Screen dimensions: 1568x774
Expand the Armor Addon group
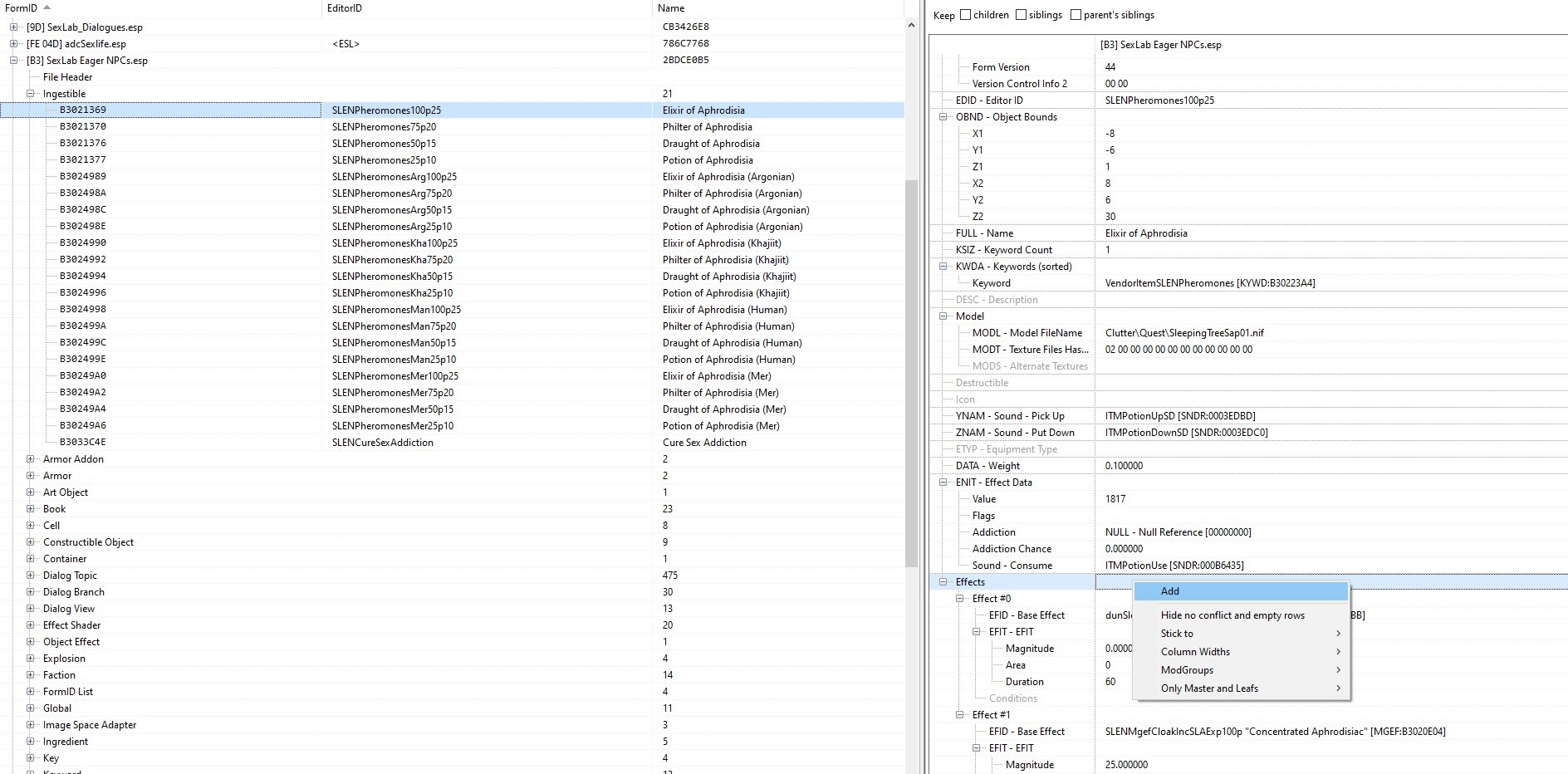click(31, 459)
